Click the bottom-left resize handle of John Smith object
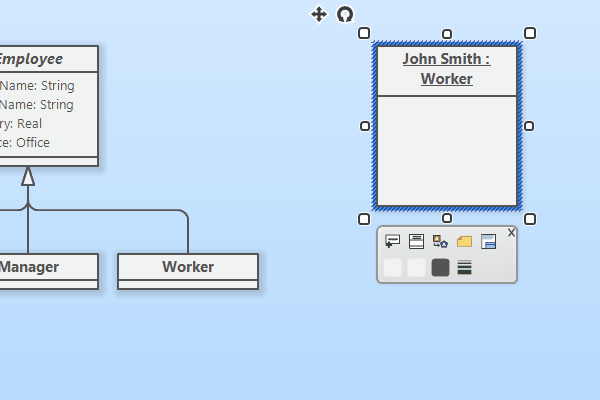600x400 pixels. [x=364, y=219]
